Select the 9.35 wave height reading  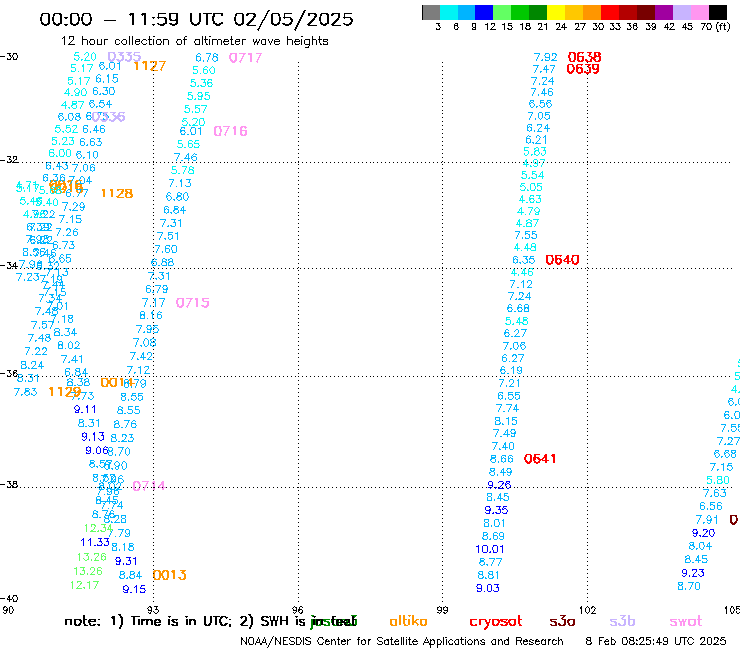(x=496, y=510)
